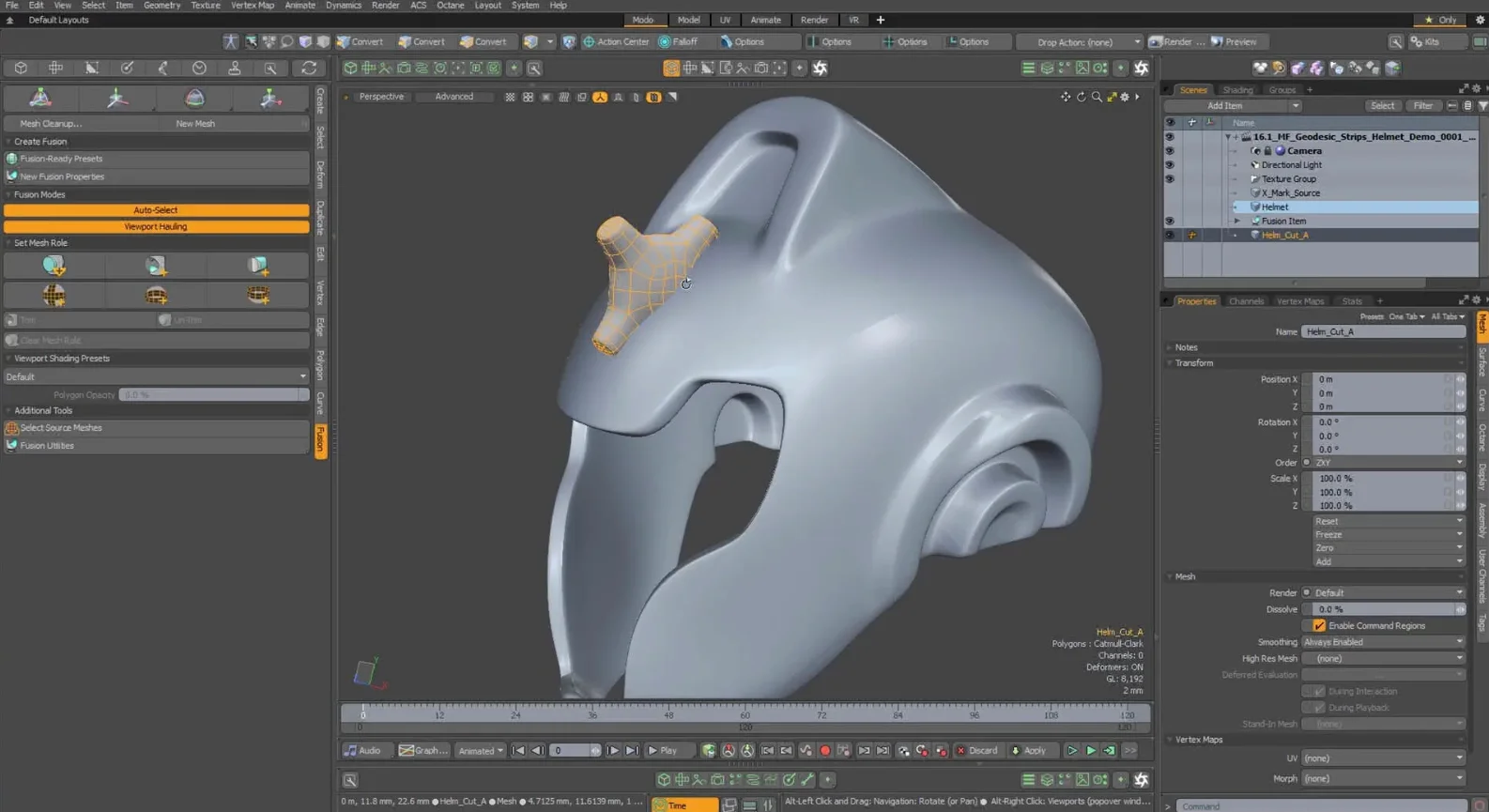Click the Graph editor button
Screen dimensions: 1489x812
click(422, 750)
